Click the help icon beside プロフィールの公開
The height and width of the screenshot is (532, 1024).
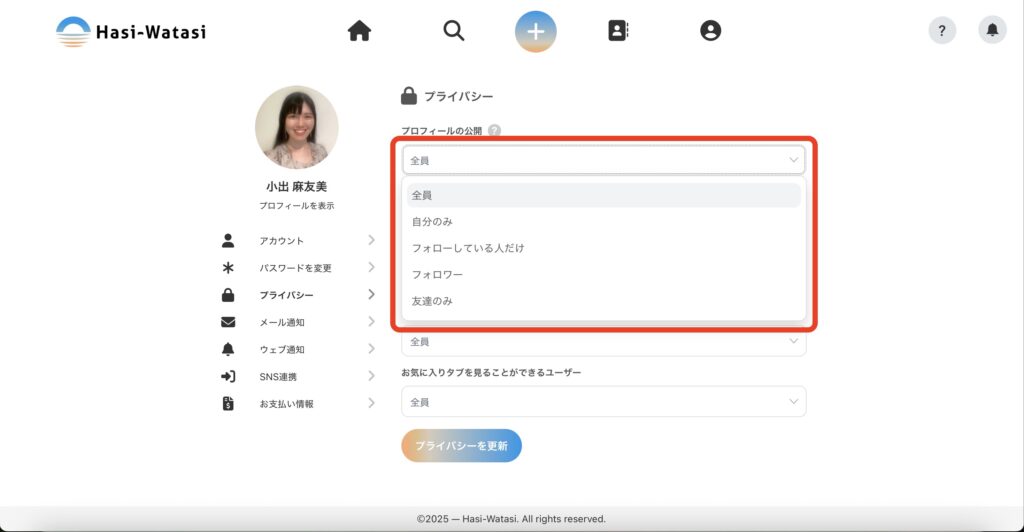pos(494,130)
